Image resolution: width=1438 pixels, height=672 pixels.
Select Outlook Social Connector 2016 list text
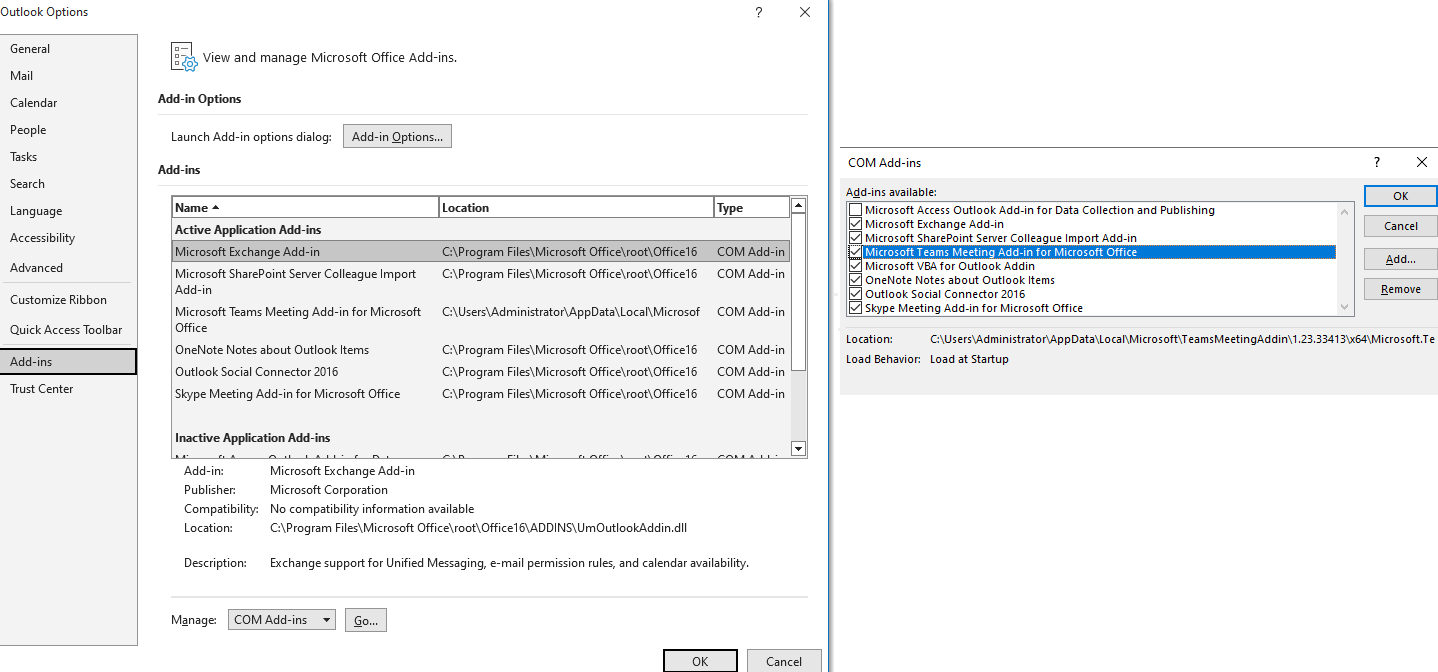coord(945,294)
